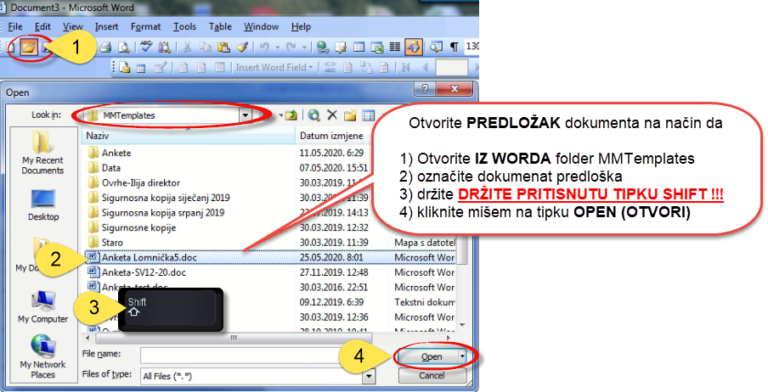Delete selected item with X icon
The image size is (768, 392).
click(x=332, y=115)
